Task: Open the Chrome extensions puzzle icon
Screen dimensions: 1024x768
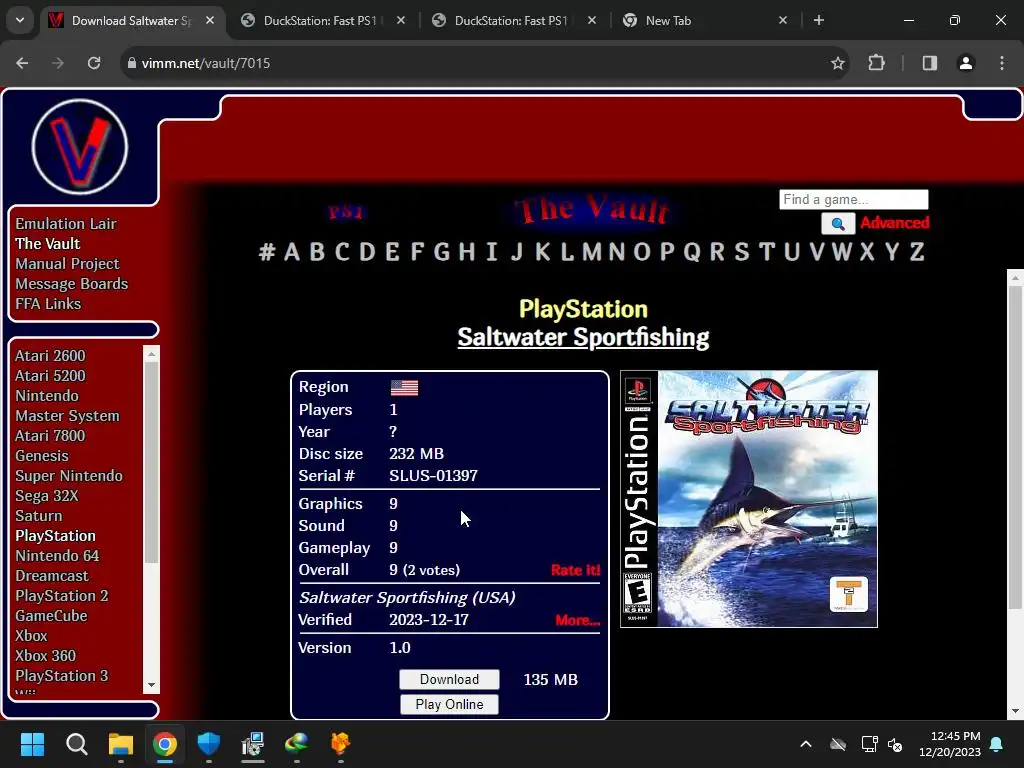Action: coord(876,63)
